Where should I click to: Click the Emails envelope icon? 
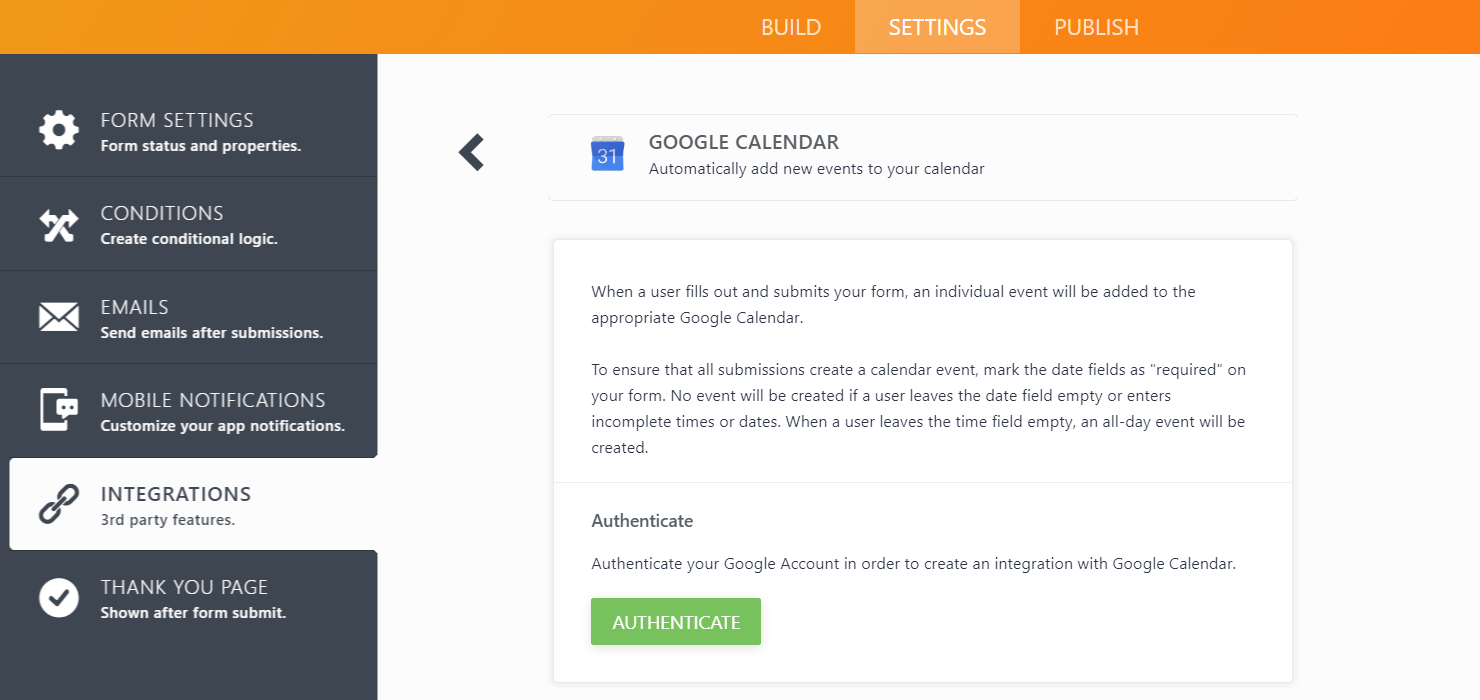[58, 318]
